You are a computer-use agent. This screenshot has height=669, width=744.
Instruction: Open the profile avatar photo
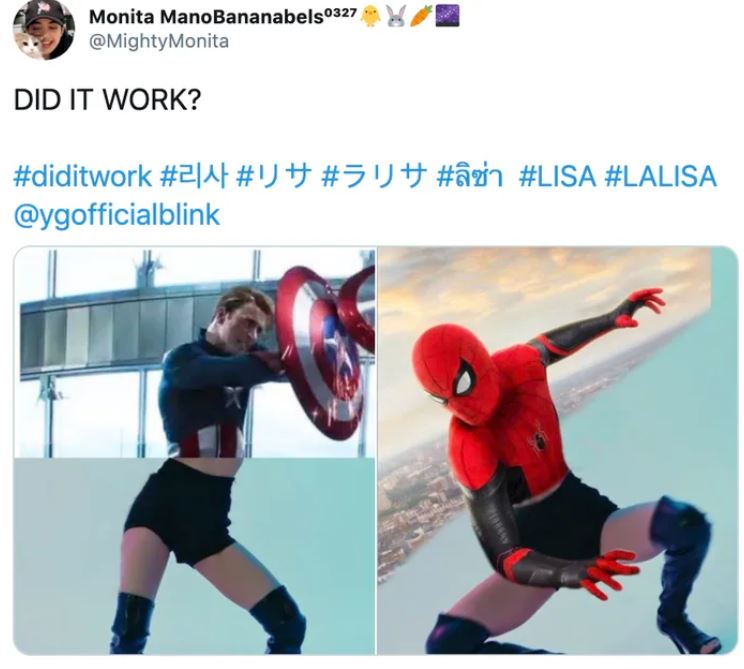44,29
